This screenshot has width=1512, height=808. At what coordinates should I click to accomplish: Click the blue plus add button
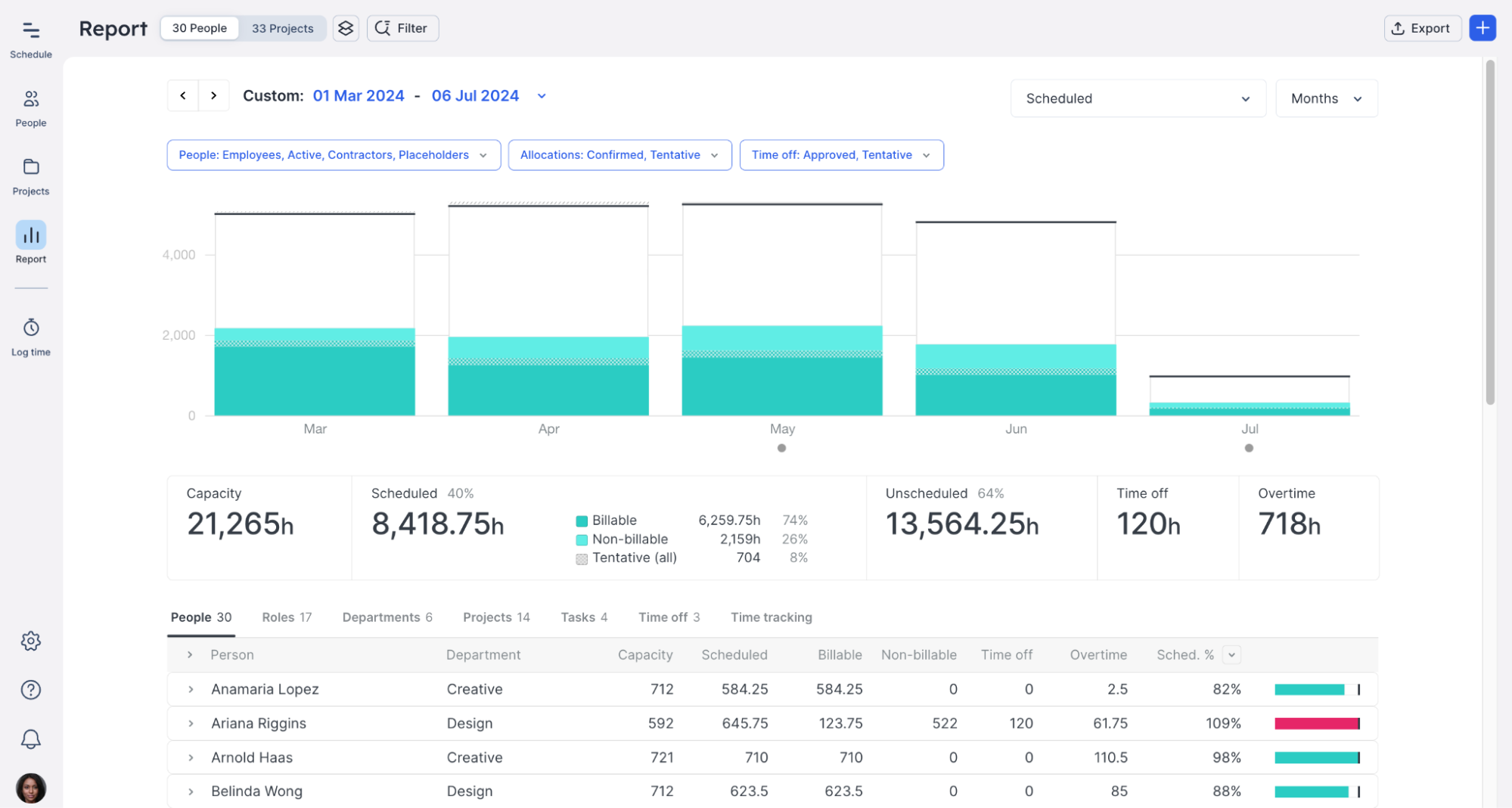click(x=1482, y=28)
